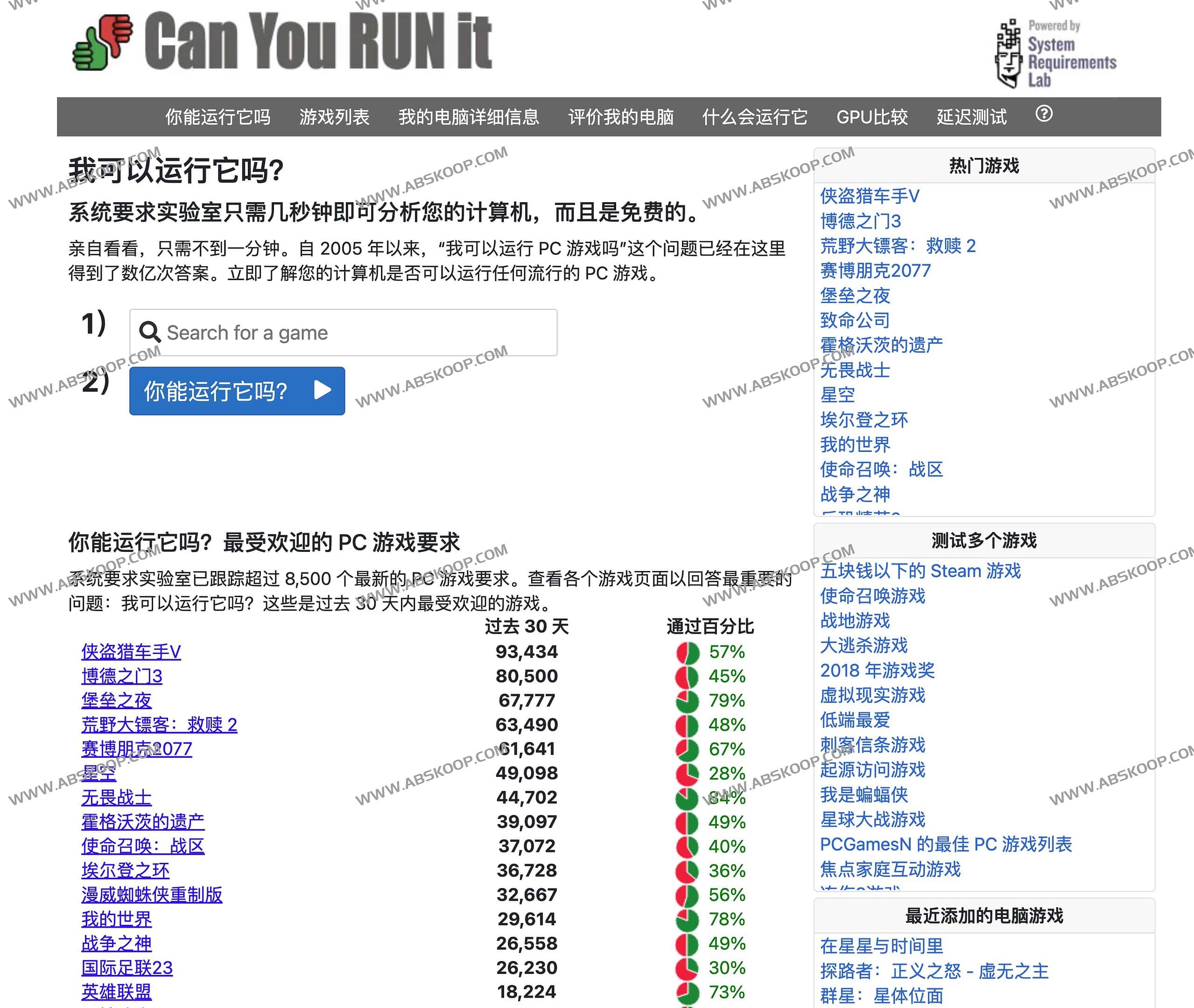
Task: Open 虚拟现实游戏 link
Action: 872,695
